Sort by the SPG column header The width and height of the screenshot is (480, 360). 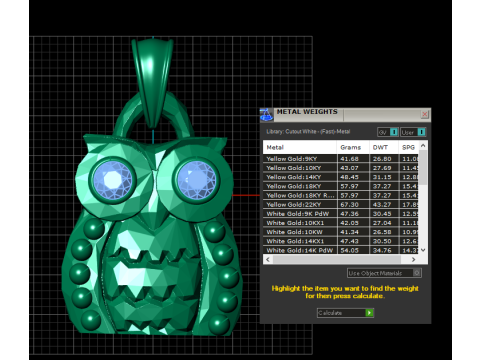(409, 147)
